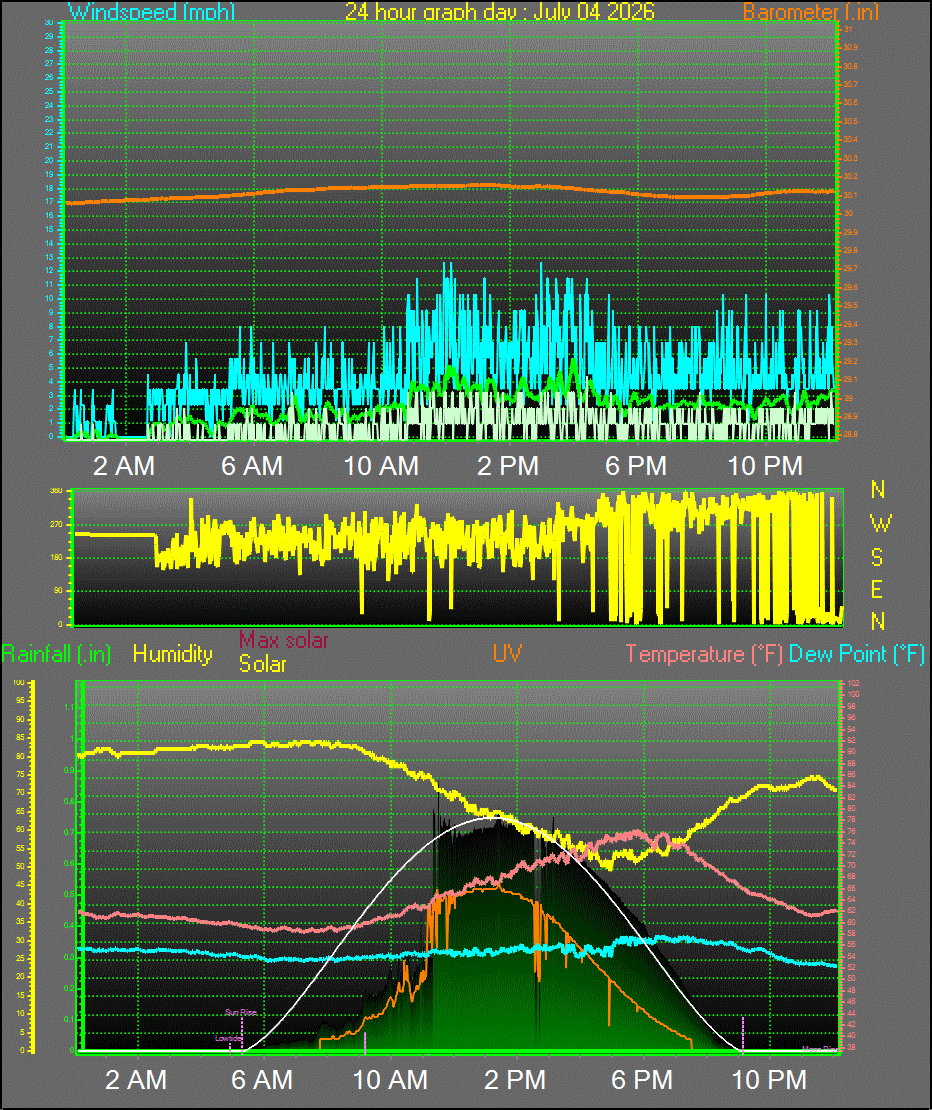Viewport: 932px width, 1110px height.
Task: Select '10 PM' under the temperature graph
Action: coord(769,1080)
